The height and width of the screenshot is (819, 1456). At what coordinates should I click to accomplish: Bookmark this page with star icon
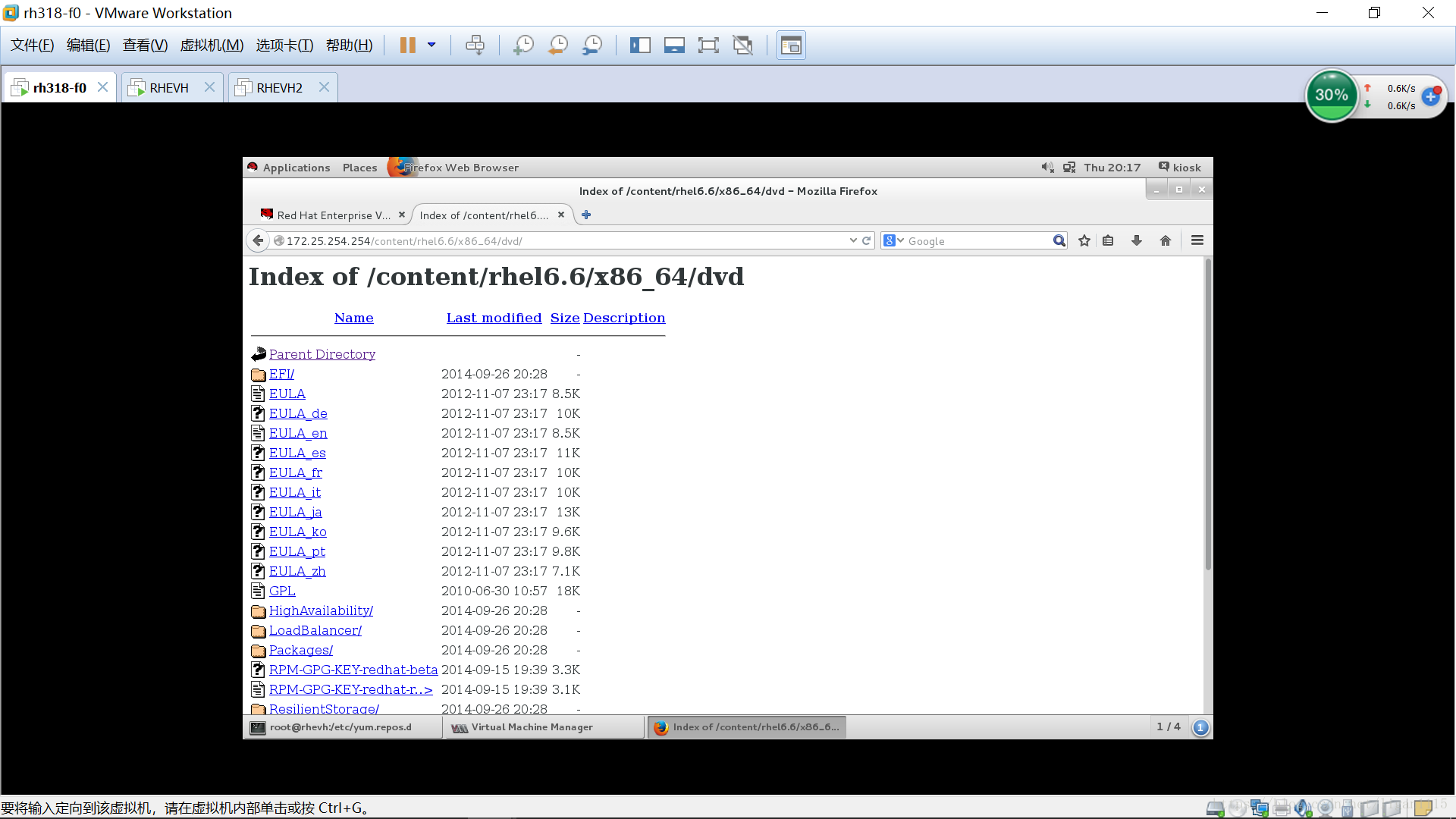tap(1084, 240)
